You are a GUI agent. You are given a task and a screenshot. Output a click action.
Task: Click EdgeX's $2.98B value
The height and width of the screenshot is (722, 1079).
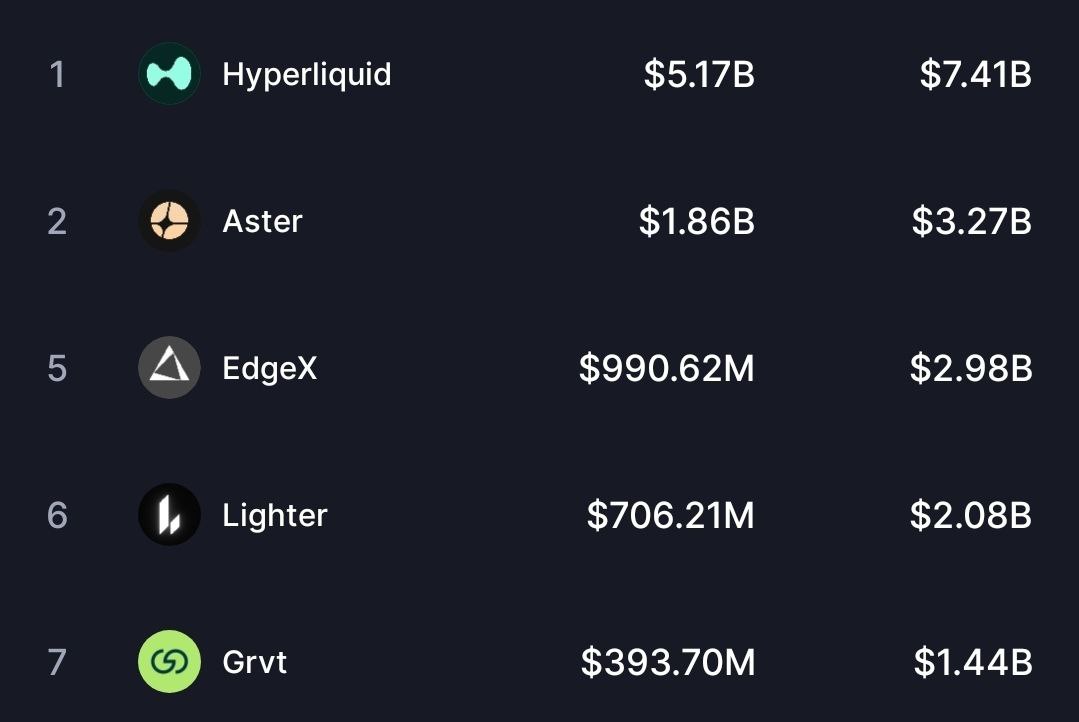[970, 368]
